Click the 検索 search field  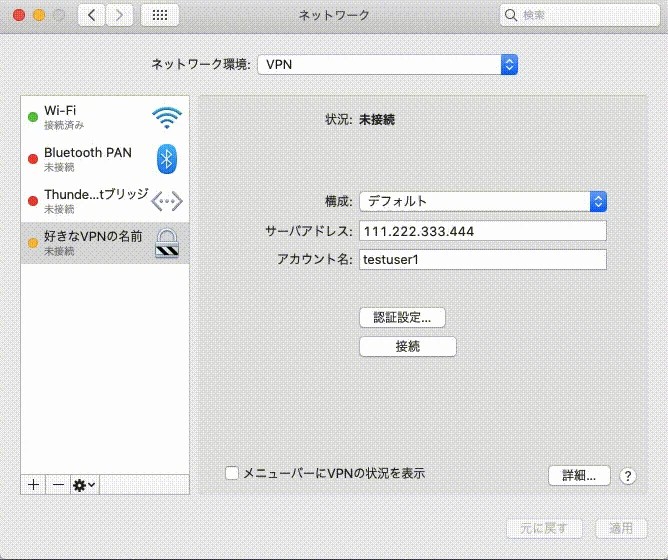[x=579, y=15]
